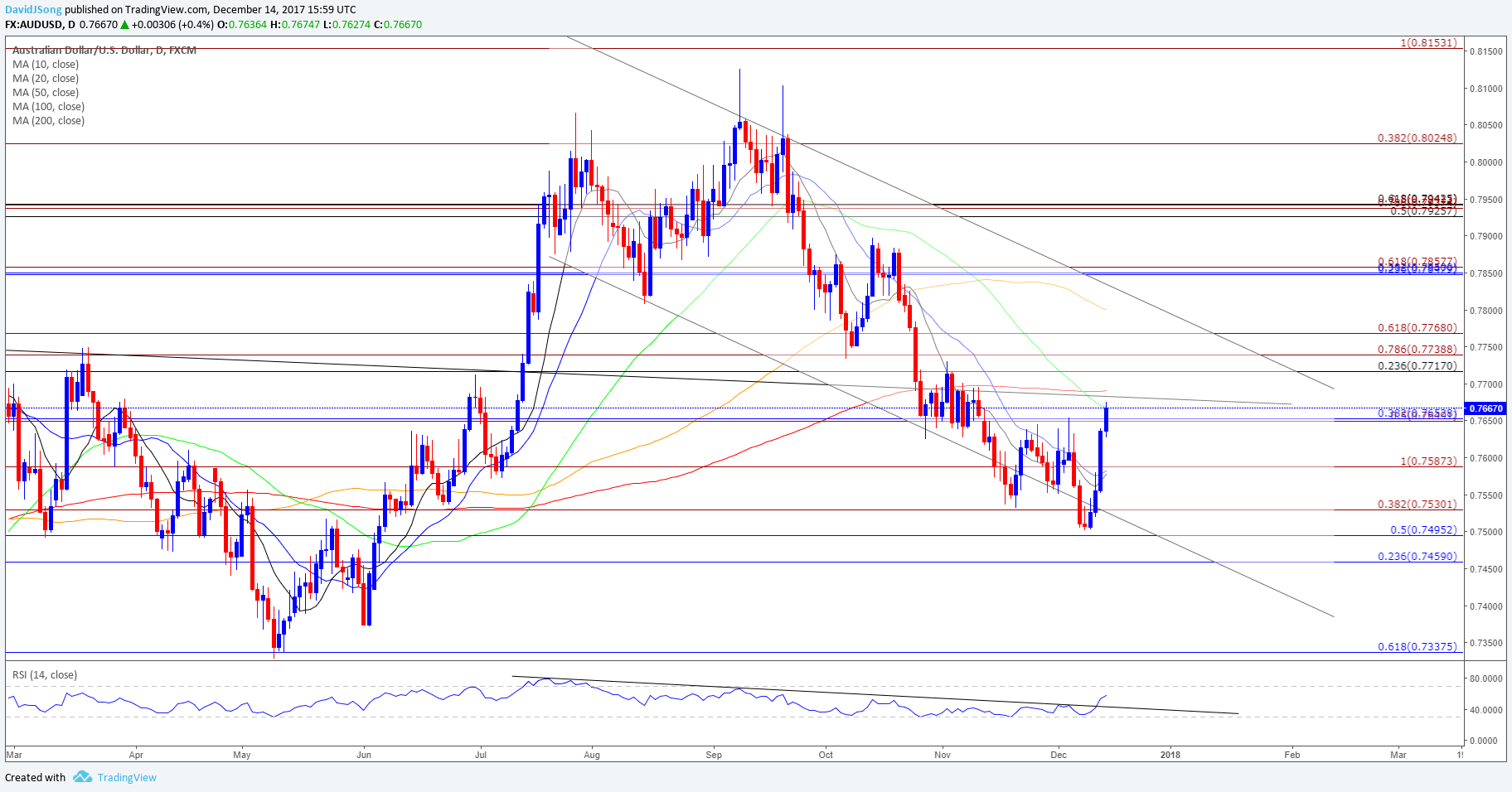Click the 0.236(0.74590) Fibonacci label
Viewport: 1512px width, 792px height.
coord(1417,557)
